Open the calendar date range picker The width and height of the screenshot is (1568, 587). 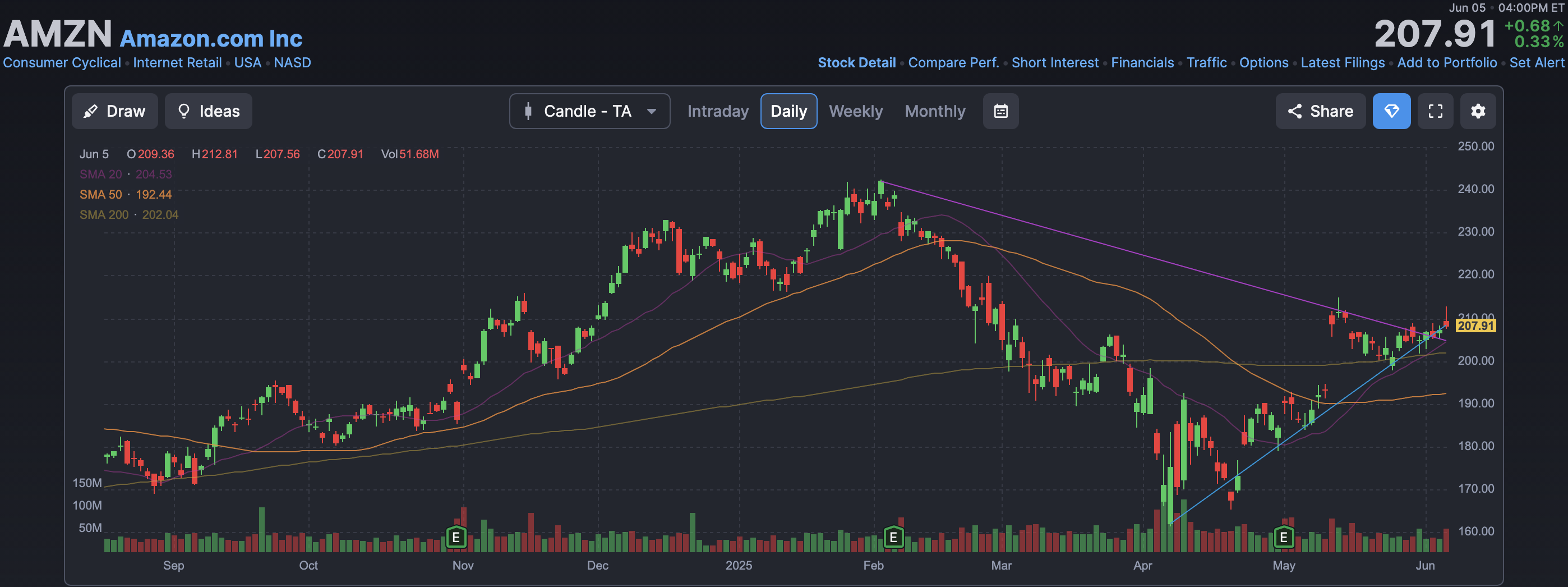click(x=1000, y=111)
